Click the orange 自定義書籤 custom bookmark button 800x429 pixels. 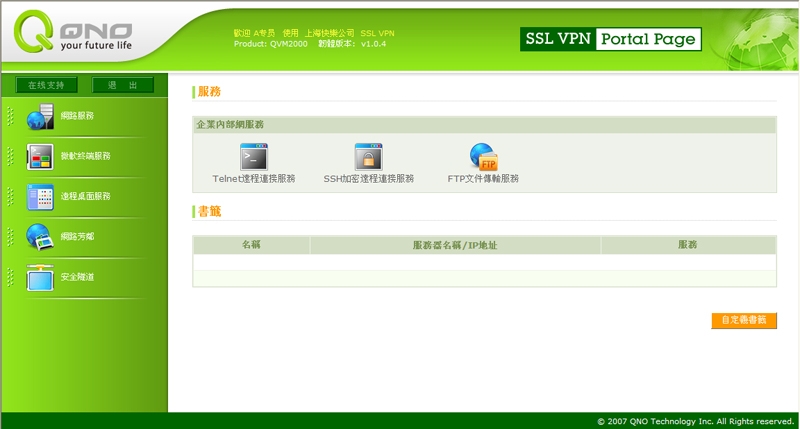[x=743, y=321]
